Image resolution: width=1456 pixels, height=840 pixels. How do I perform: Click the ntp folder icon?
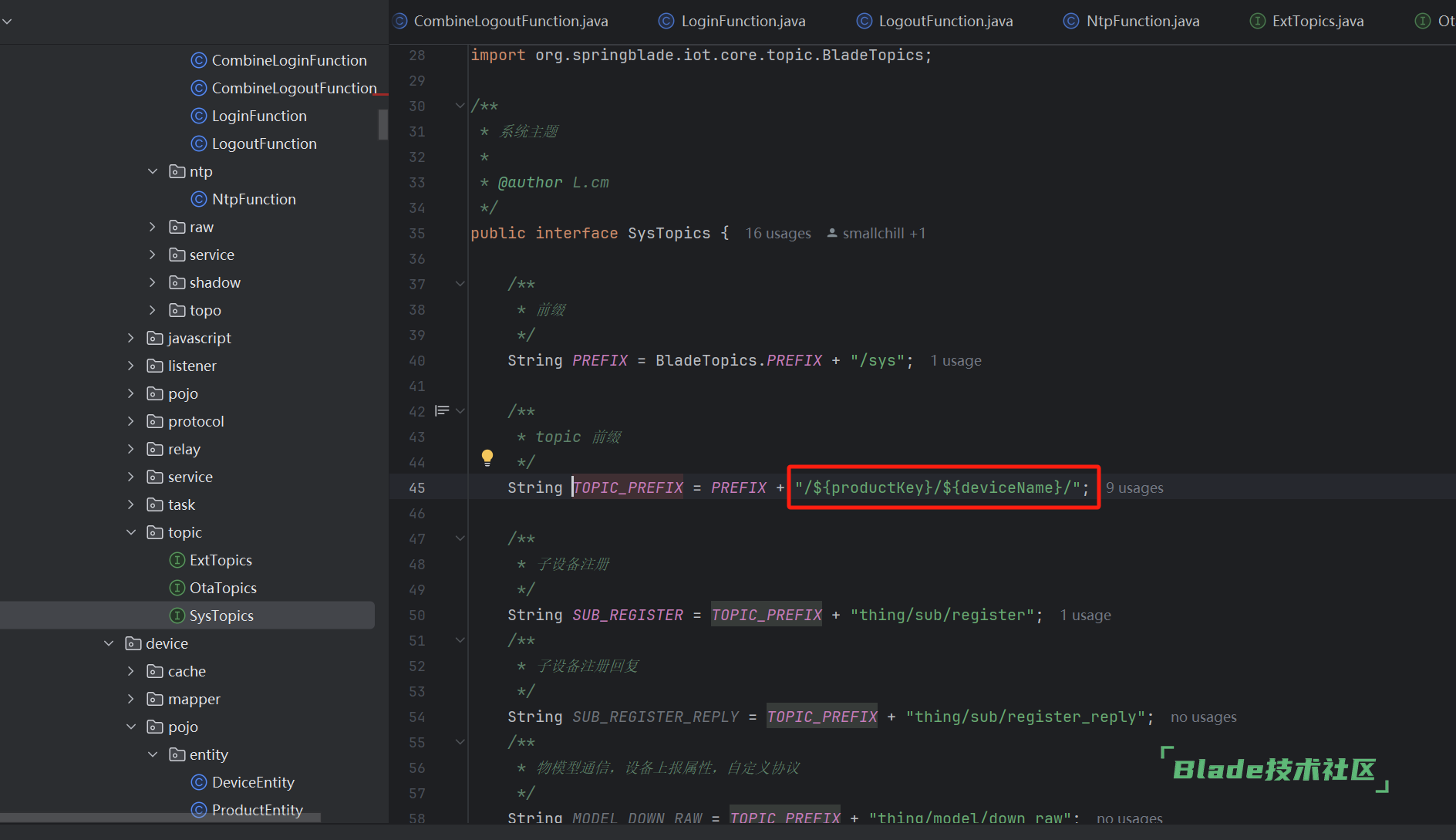tap(177, 171)
